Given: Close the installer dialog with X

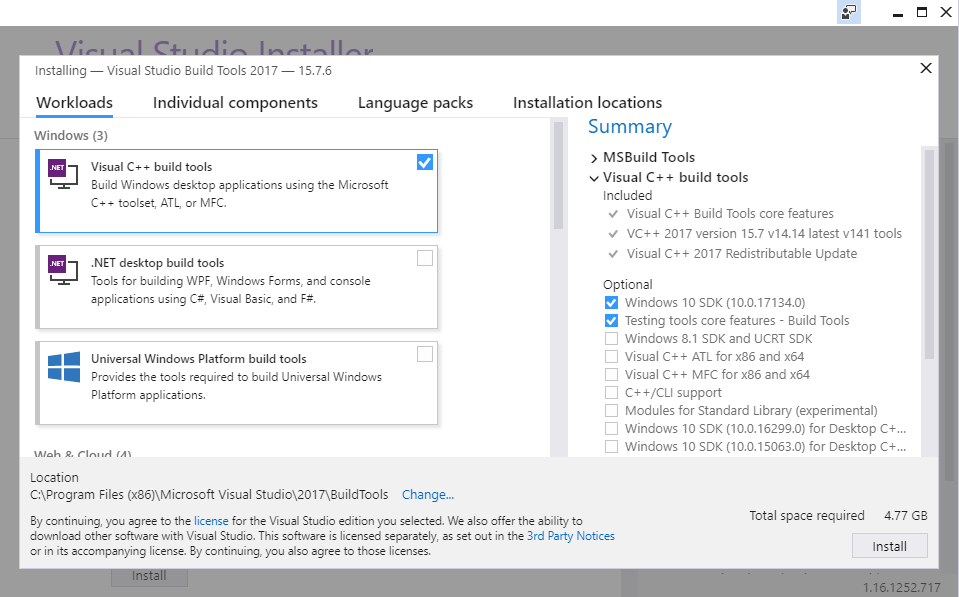Looking at the screenshot, I should coord(925,68).
